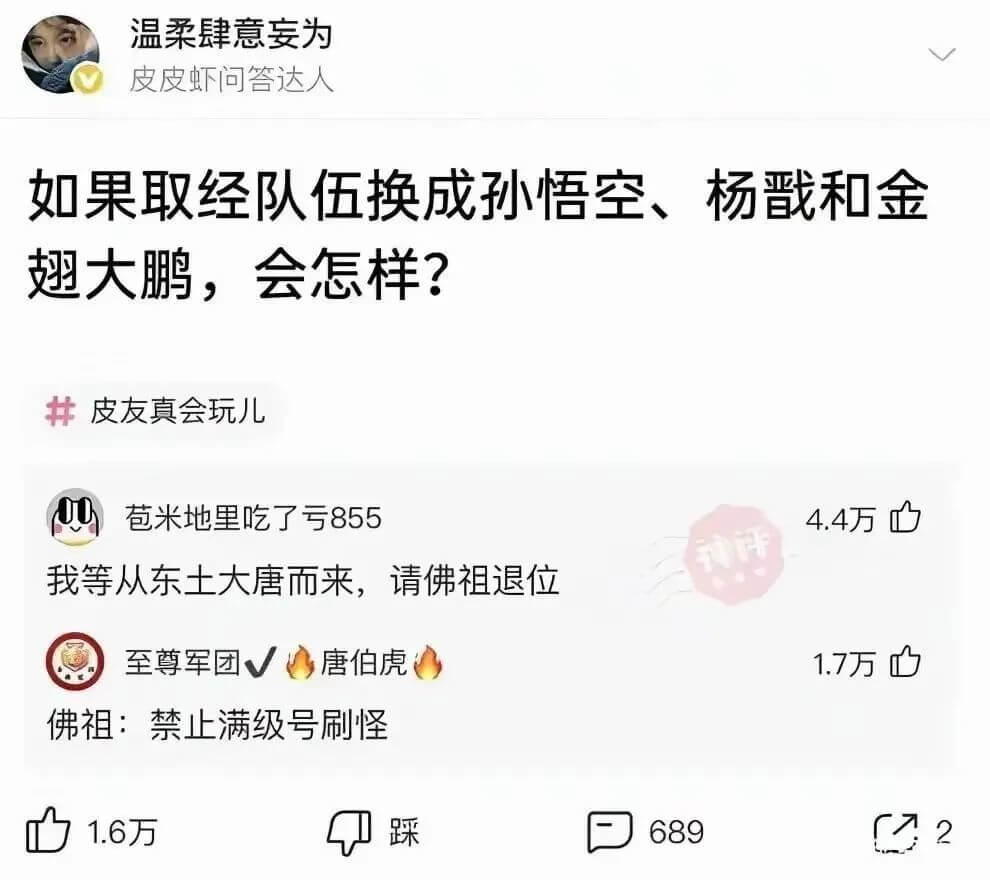The width and height of the screenshot is (990, 880).
Task: Tap the thumbs-down 踩 icon
Action: [349, 832]
